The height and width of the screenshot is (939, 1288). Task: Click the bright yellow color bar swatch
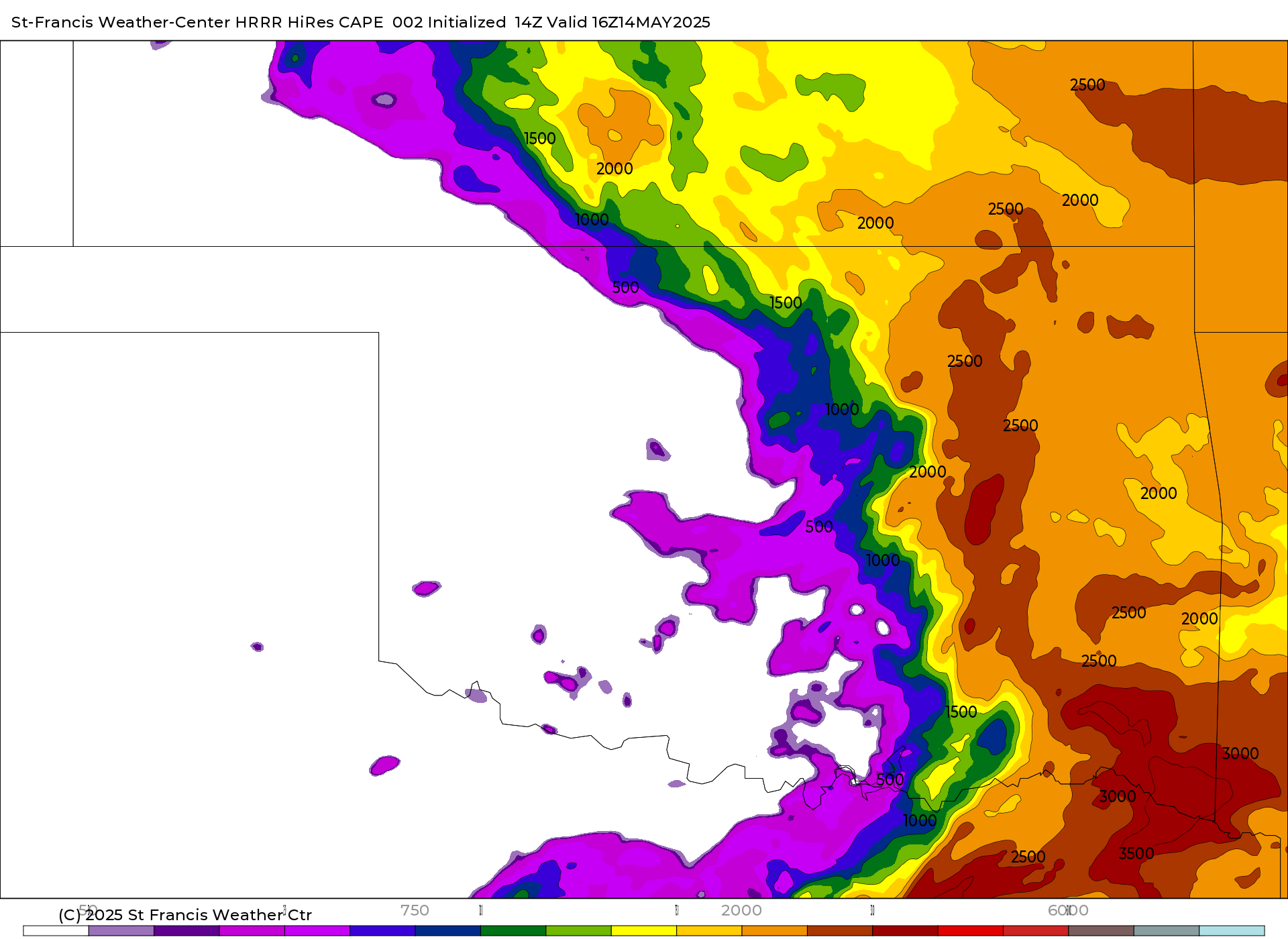tap(644, 930)
